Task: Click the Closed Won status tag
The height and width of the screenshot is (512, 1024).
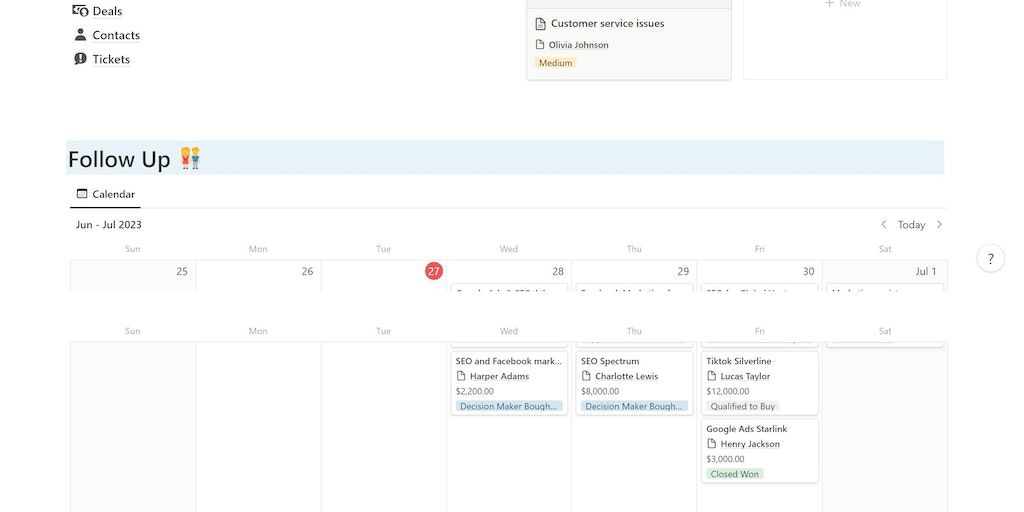Action: tap(735, 474)
